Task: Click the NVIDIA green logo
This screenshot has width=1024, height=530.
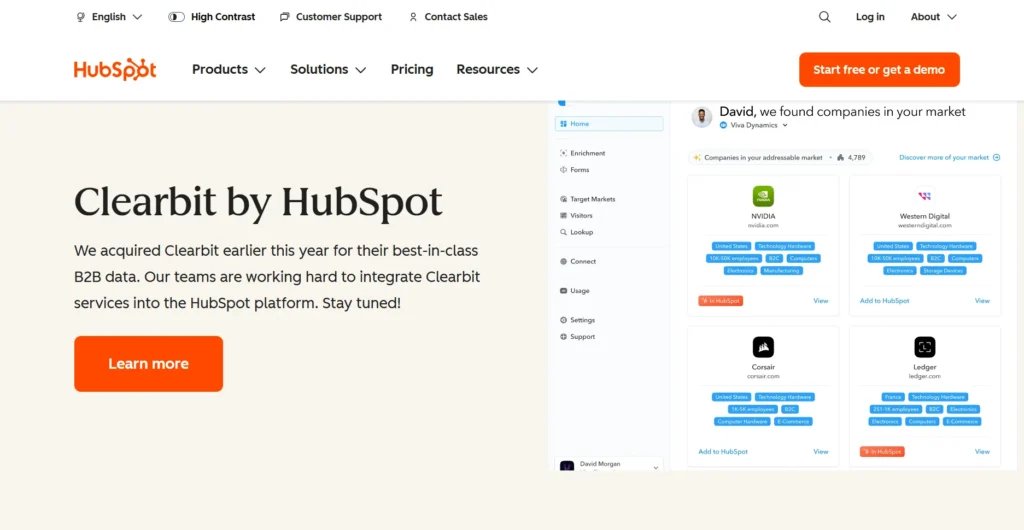Action: tap(763, 196)
